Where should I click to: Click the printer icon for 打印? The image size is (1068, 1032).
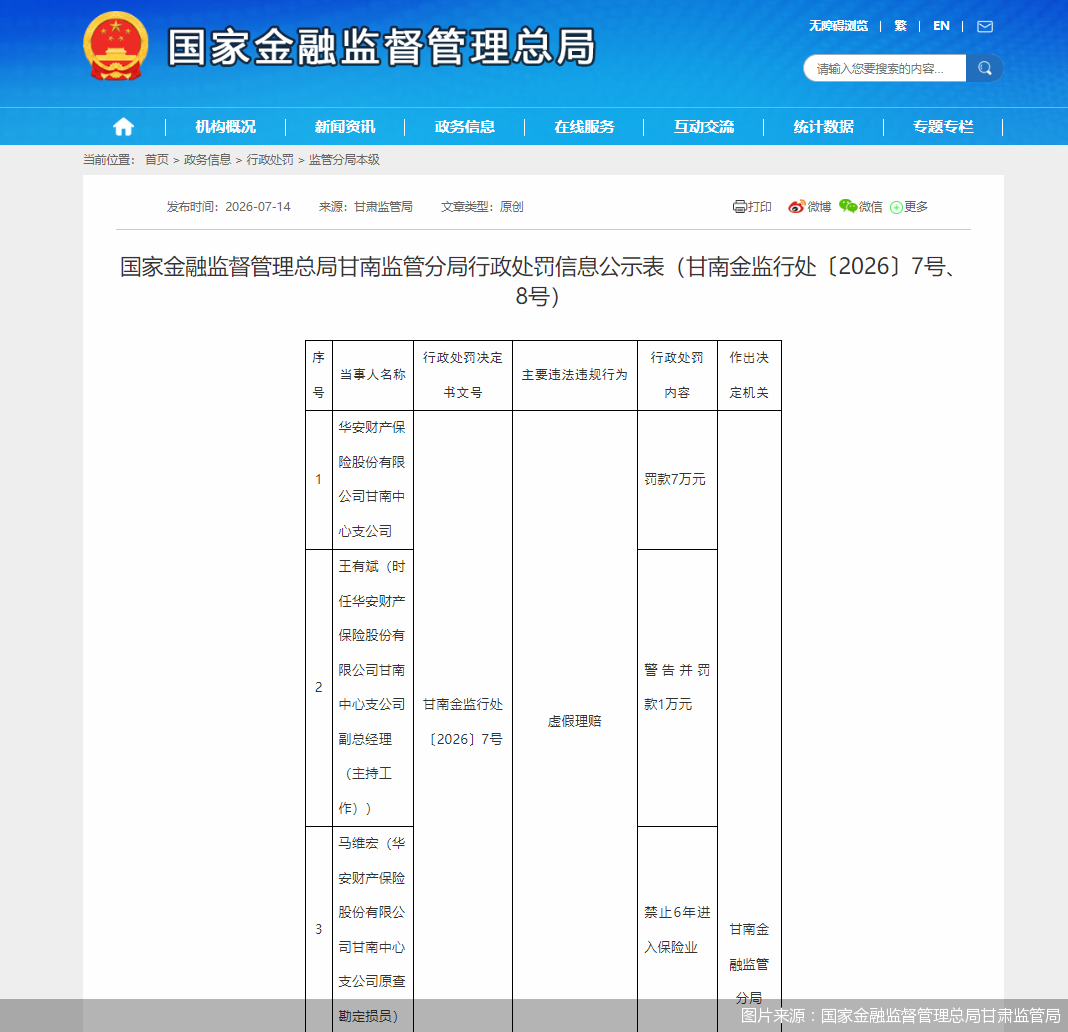pos(740,206)
